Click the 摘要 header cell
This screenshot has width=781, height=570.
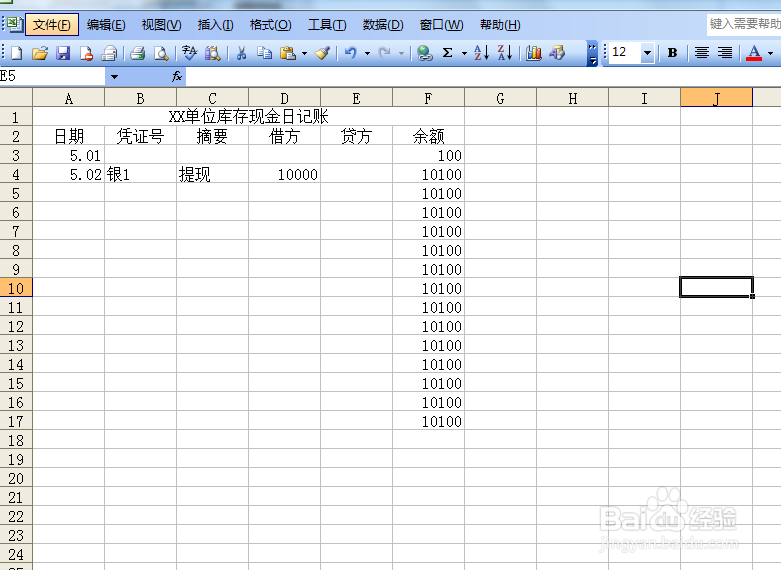coord(212,136)
